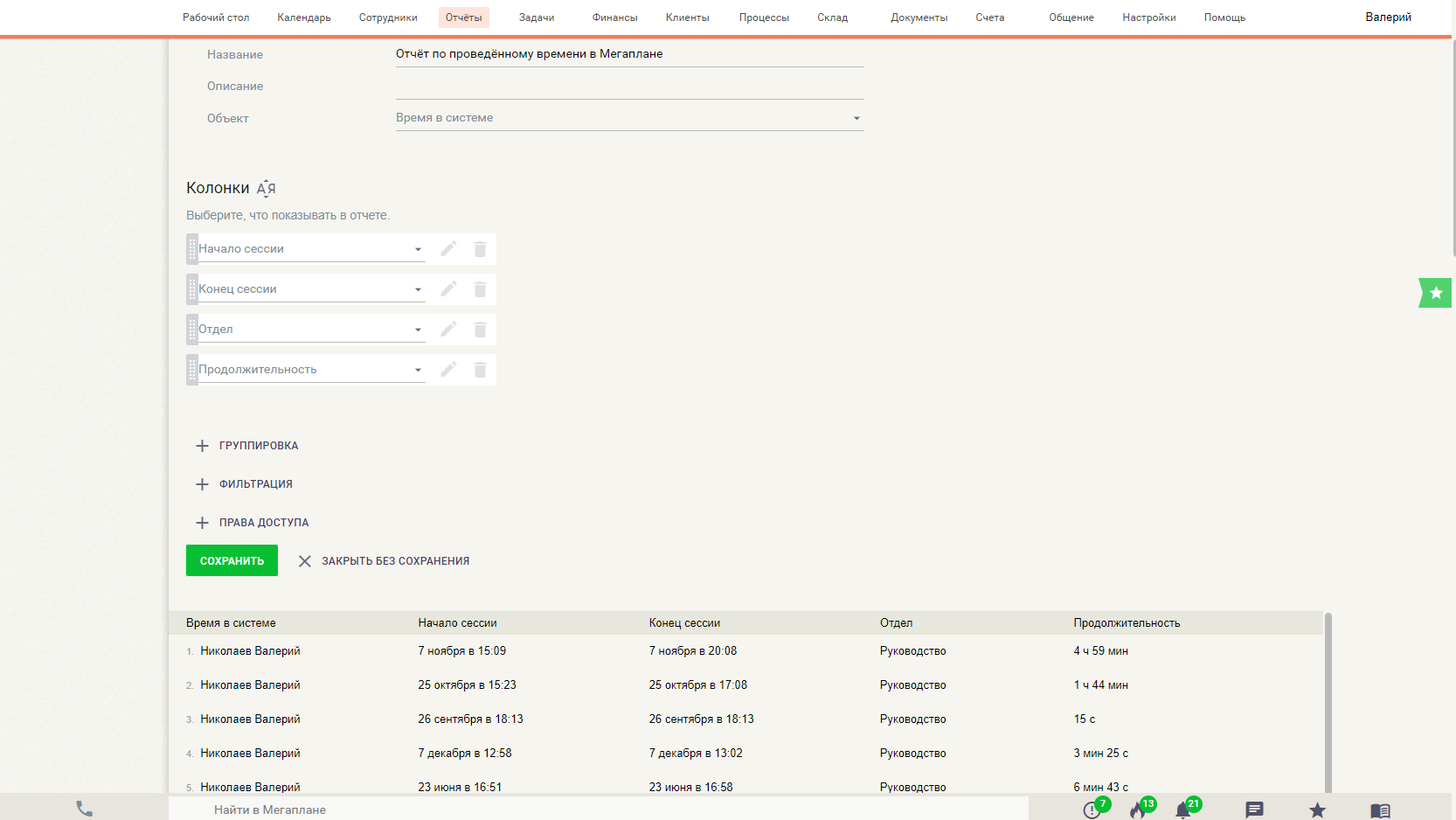Open the Документы menu
Viewport: 1456px width, 820px height.
coord(919,17)
